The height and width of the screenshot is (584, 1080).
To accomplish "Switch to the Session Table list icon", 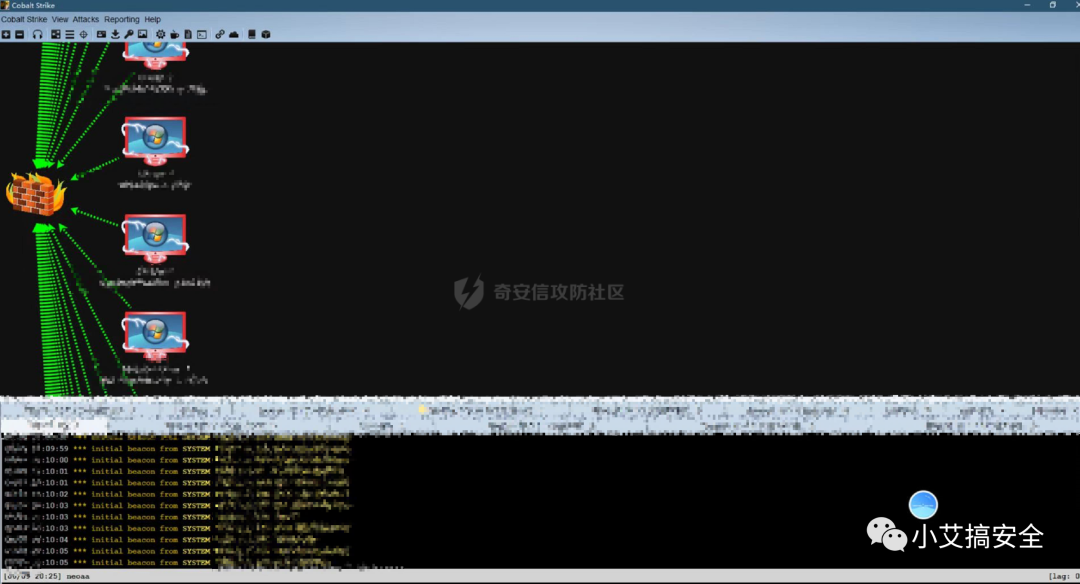I will click(70, 34).
